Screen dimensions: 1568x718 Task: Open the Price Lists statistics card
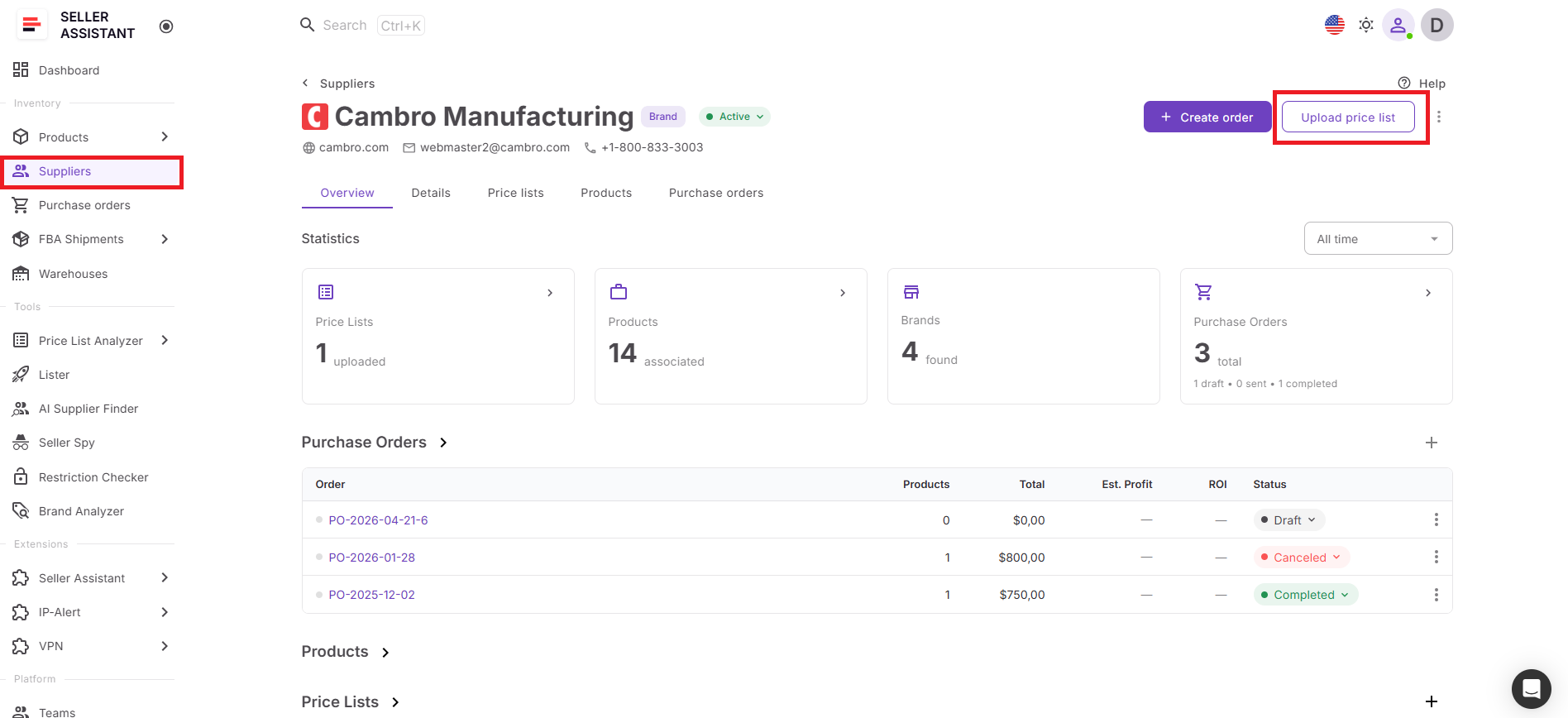[438, 337]
